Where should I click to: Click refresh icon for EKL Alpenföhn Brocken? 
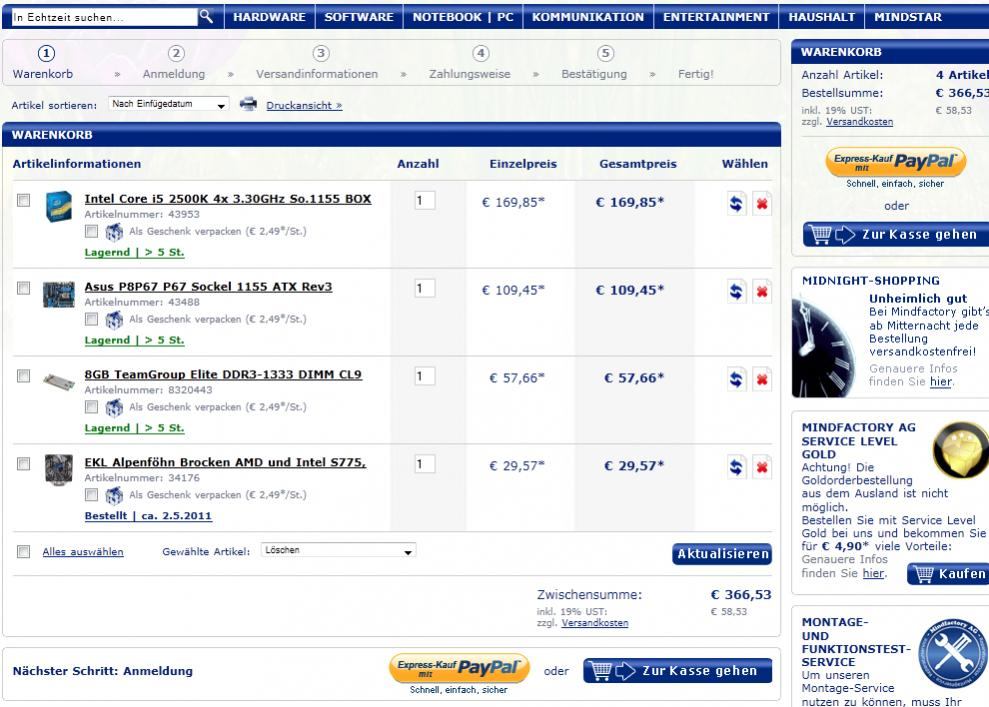tap(735, 467)
